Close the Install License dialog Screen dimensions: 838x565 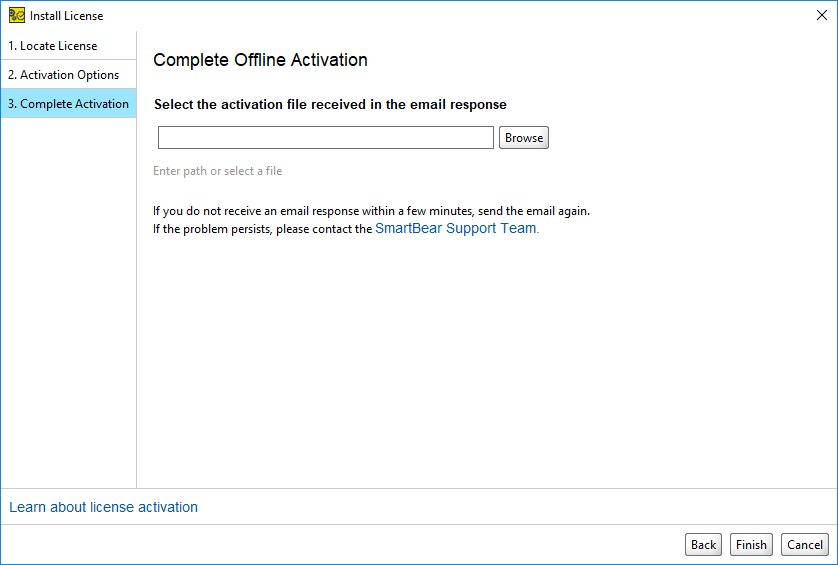tap(821, 16)
